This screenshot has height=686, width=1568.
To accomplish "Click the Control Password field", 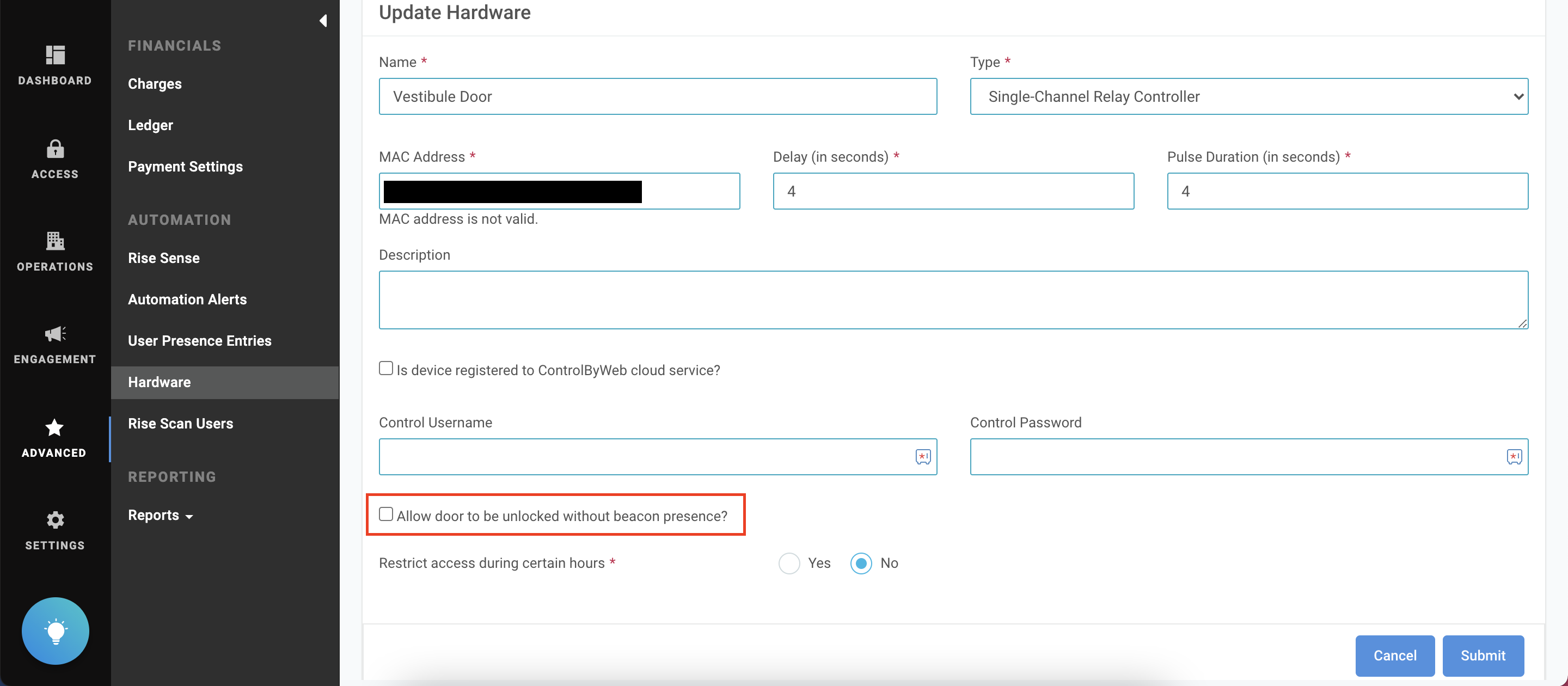I will coord(1248,457).
